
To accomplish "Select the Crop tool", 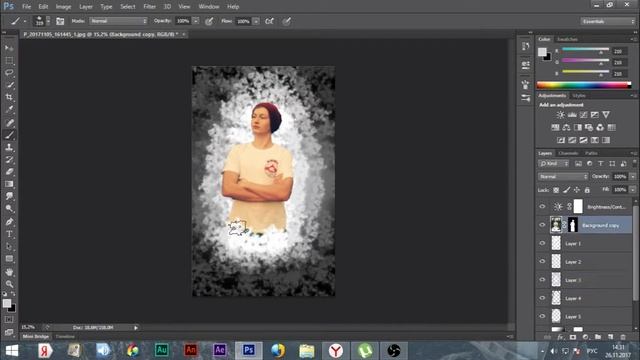I will 9,97.
